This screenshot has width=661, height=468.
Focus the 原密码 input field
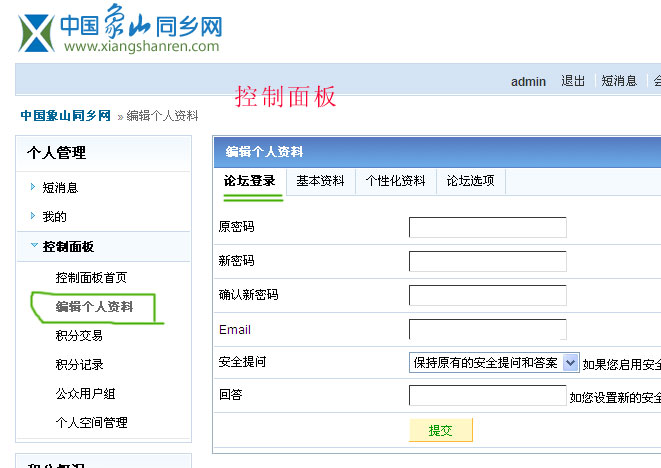click(x=487, y=228)
